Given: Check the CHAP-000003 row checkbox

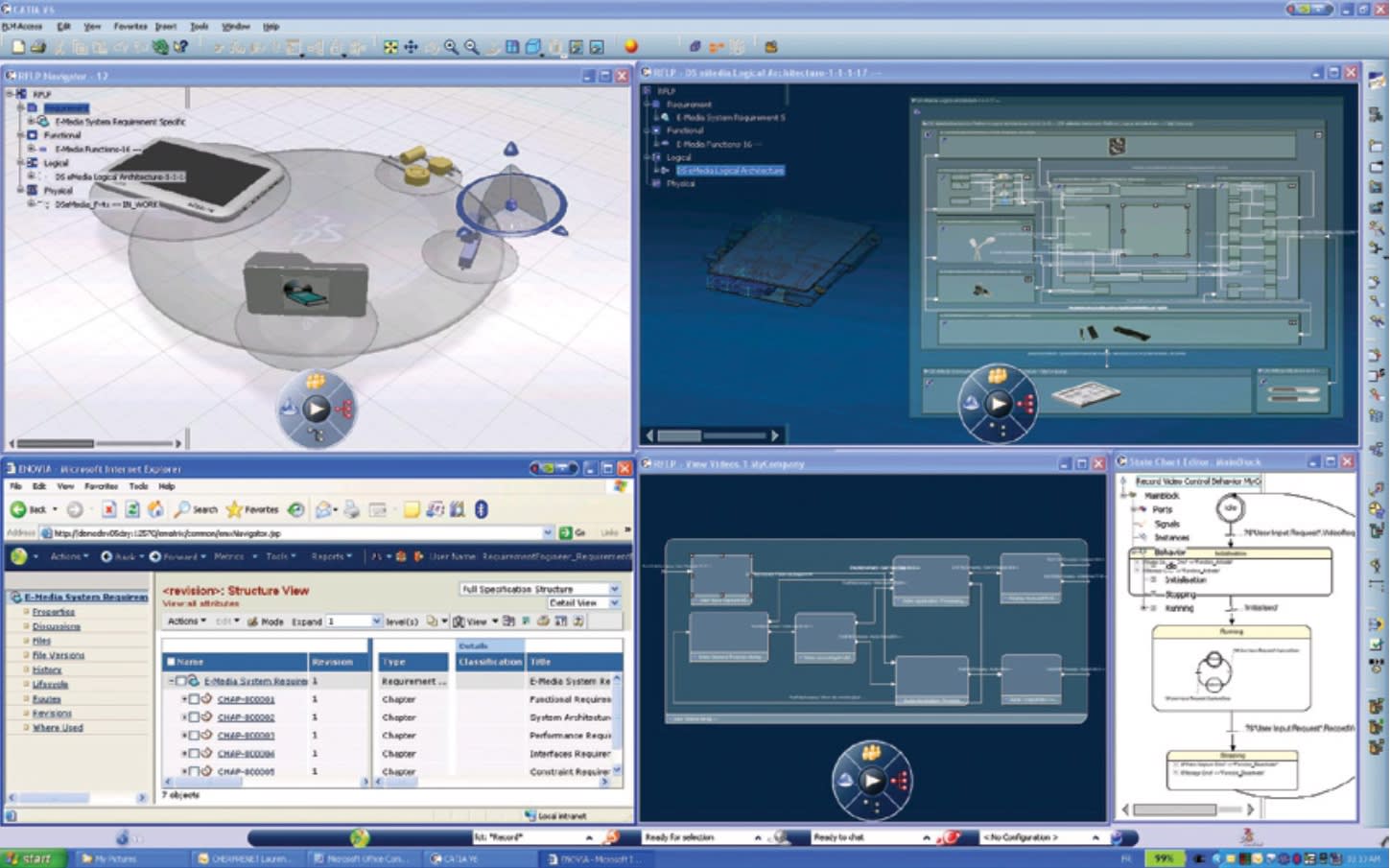Looking at the screenshot, I should [194, 735].
